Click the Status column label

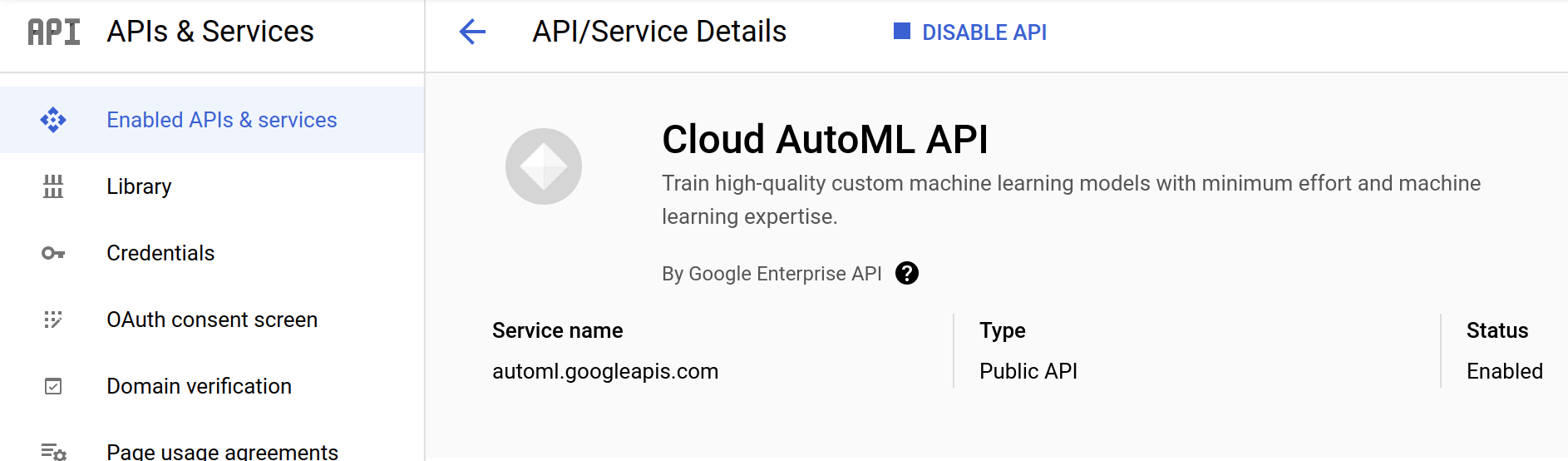tap(1497, 330)
